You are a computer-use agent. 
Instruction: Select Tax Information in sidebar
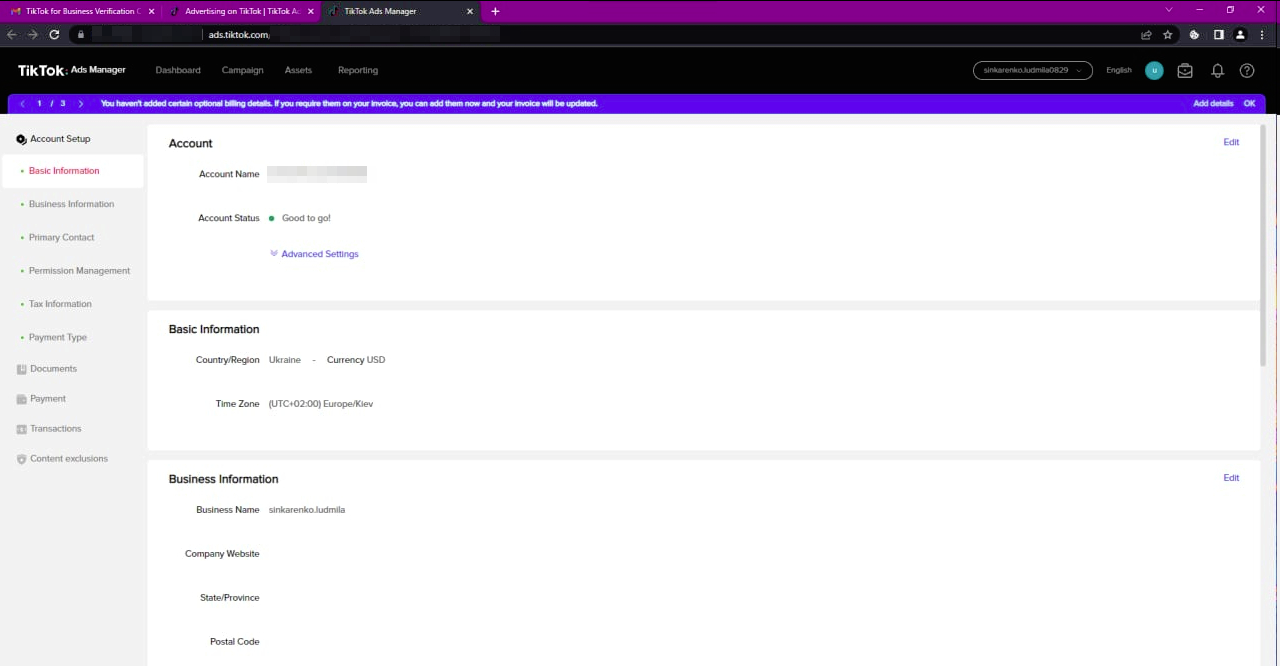[x=60, y=304]
